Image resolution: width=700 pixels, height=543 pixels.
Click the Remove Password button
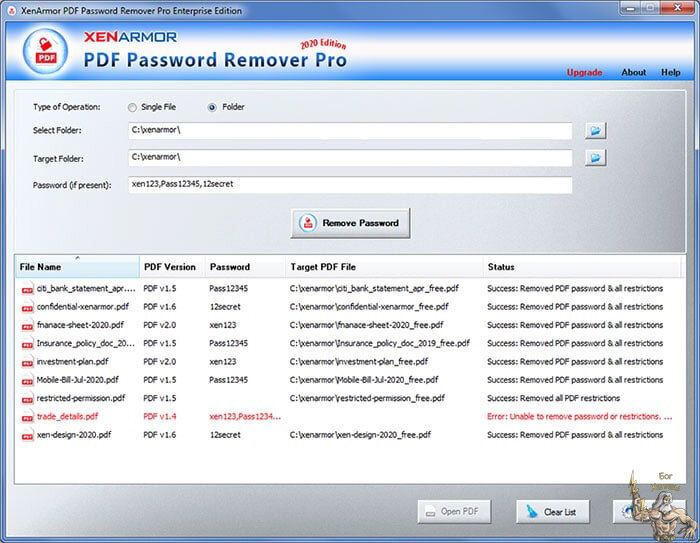click(350, 223)
